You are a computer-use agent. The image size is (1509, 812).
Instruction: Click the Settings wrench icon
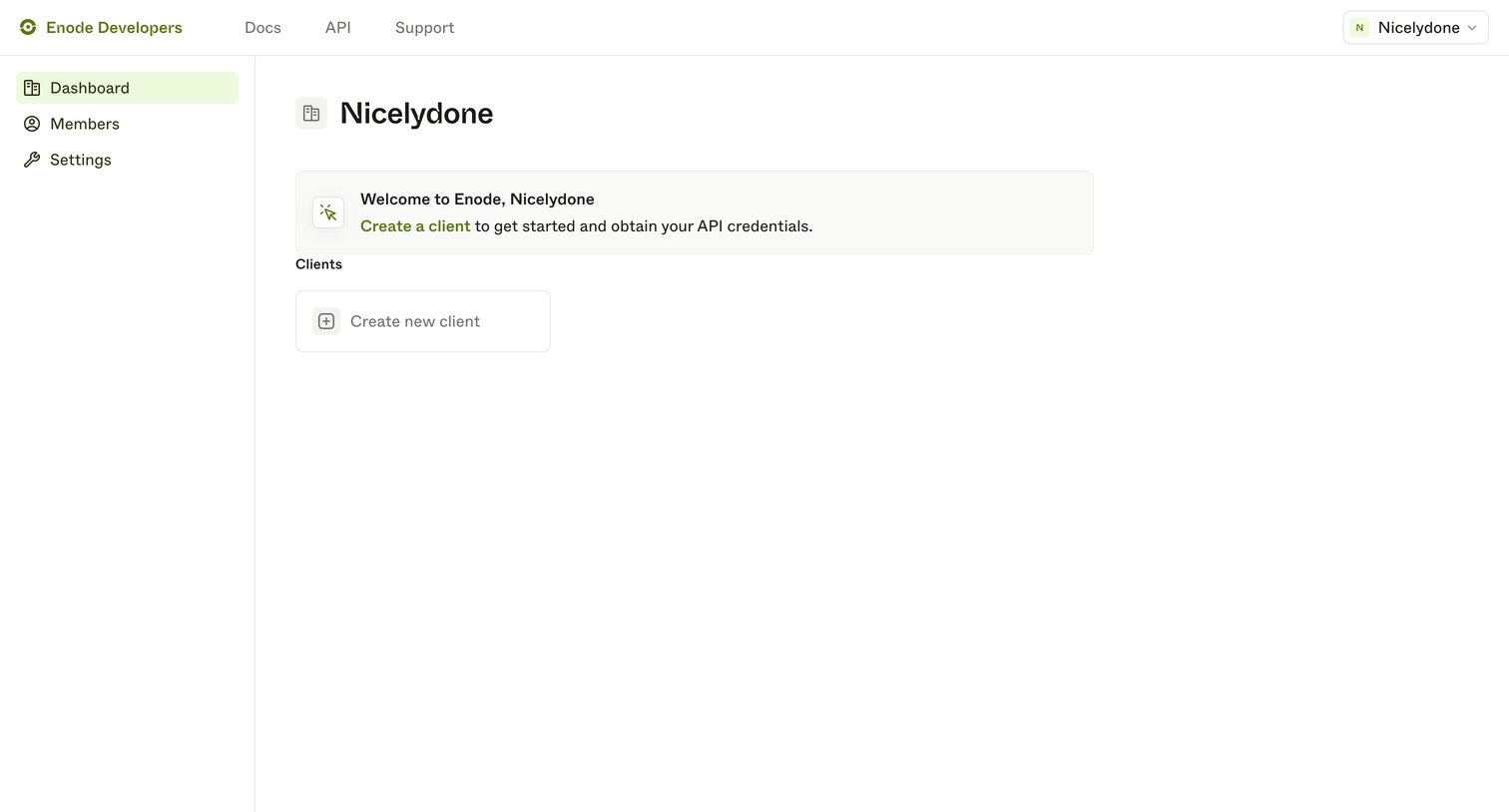pyautogui.click(x=32, y=160)
